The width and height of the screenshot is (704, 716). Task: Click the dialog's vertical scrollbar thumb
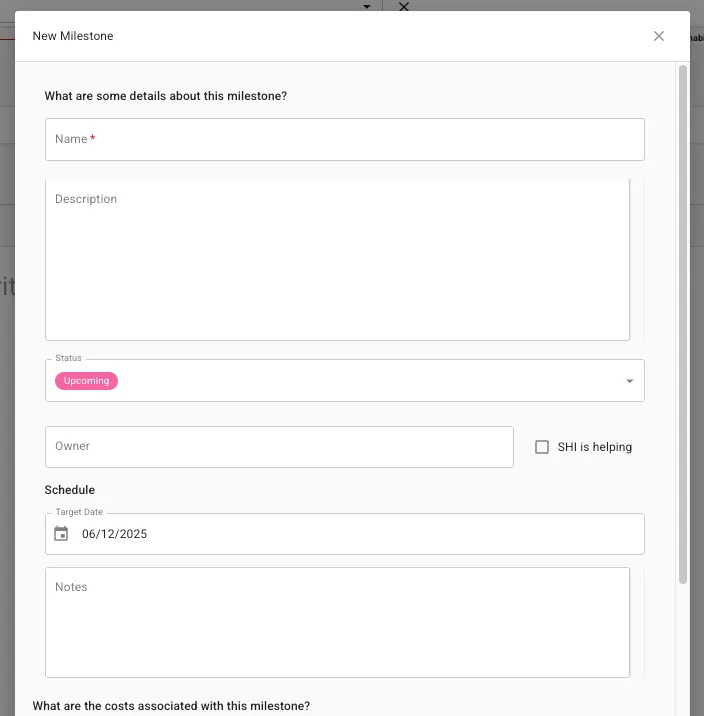tap(683, 324)
